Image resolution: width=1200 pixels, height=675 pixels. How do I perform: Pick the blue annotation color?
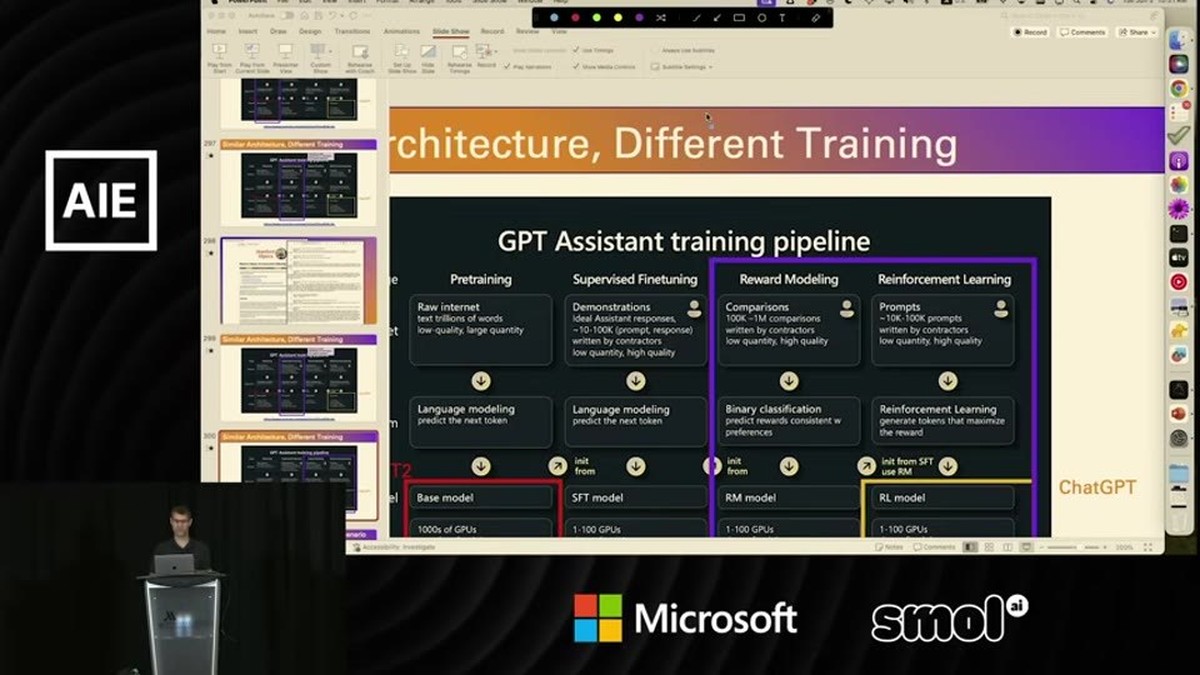click(x=554, y=17)
